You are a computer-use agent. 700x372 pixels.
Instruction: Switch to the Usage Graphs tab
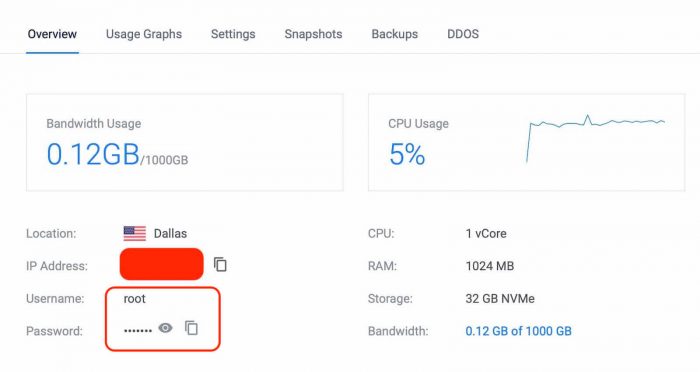(144, 34)
